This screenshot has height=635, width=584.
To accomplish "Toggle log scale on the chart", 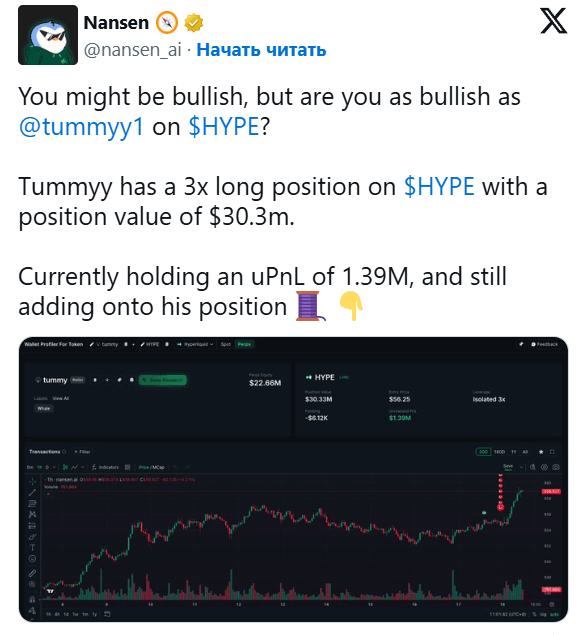I will (544, 614).
